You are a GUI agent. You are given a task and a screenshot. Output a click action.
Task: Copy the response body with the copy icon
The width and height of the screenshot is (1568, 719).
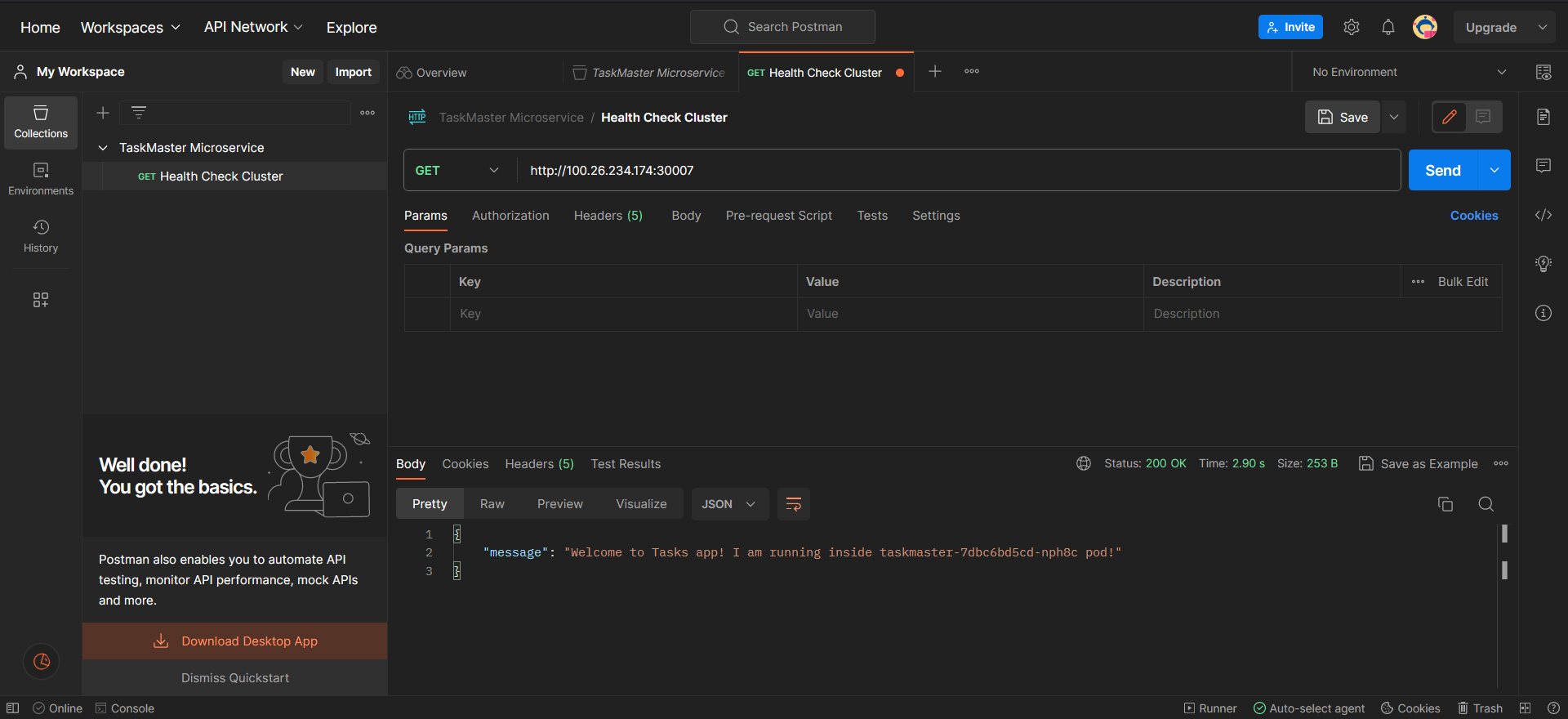(1445, 504)
